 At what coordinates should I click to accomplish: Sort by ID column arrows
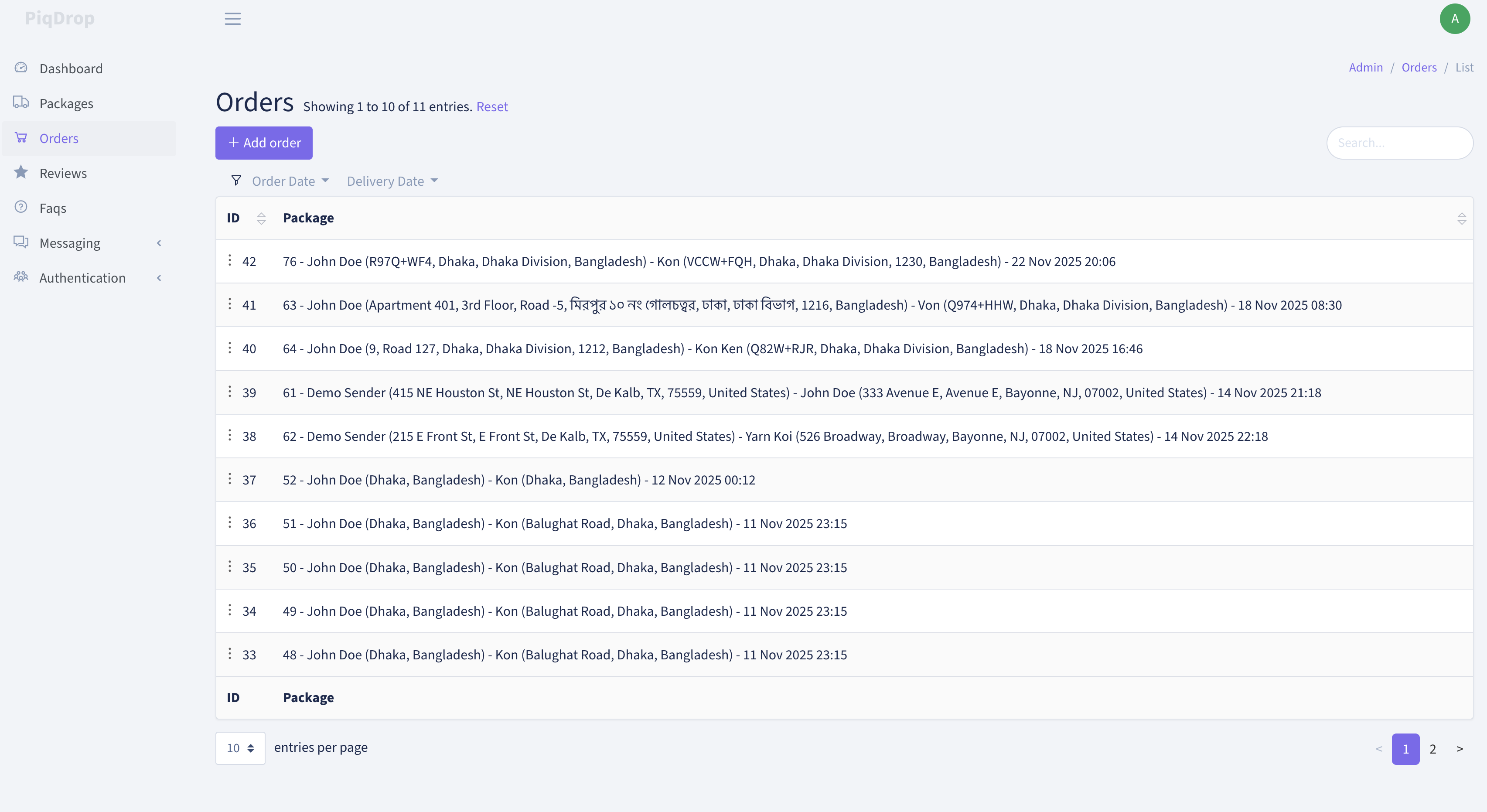(262, 218)
